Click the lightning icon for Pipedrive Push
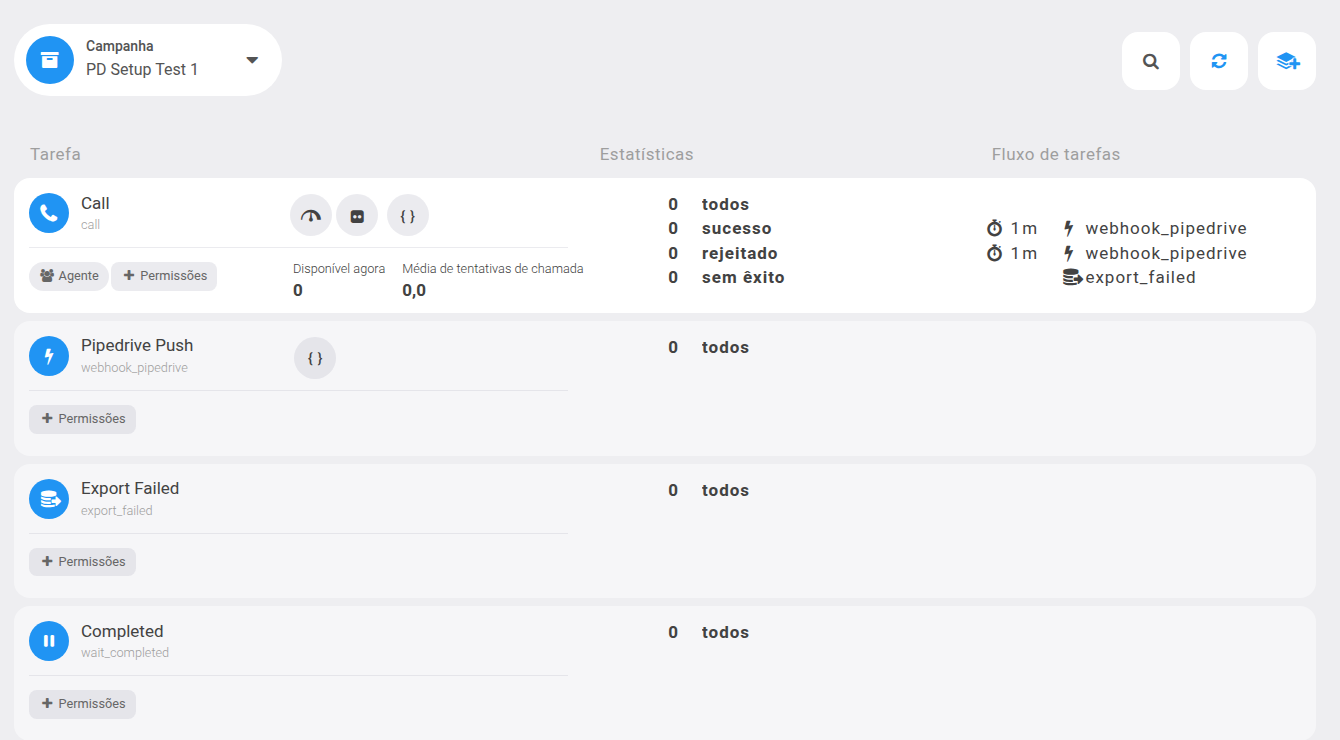The height and width of the screenshot is (740, 1340). pos(49,356)
